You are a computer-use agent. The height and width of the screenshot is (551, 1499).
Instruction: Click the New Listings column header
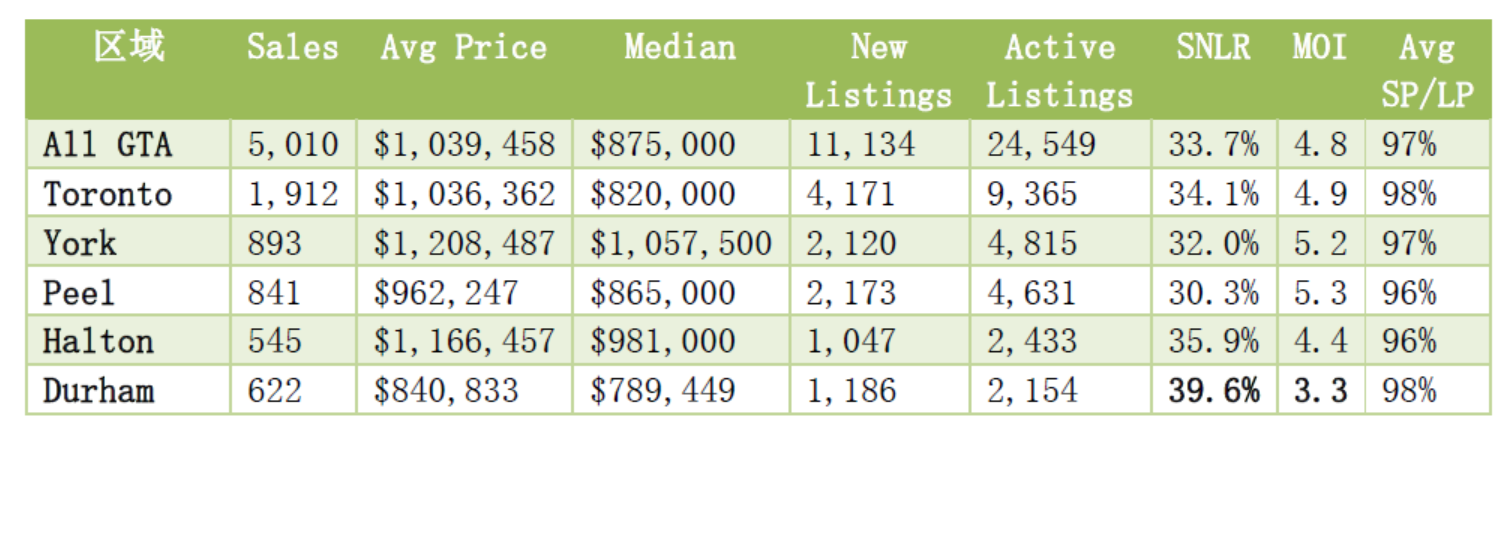pyautogui.click(x=879, y=70)
